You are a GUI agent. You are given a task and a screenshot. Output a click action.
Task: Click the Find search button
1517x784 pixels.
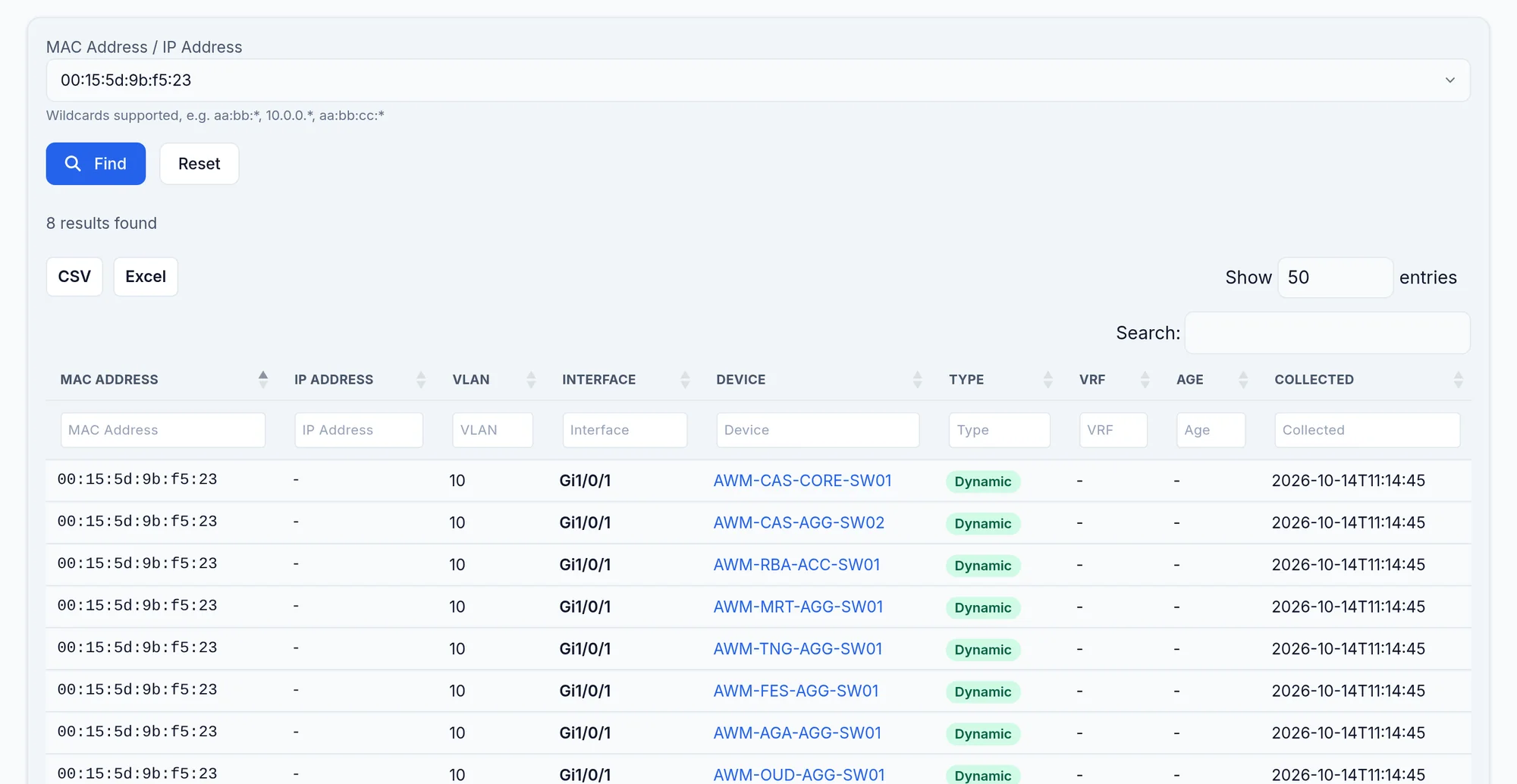tap(96, 164)
